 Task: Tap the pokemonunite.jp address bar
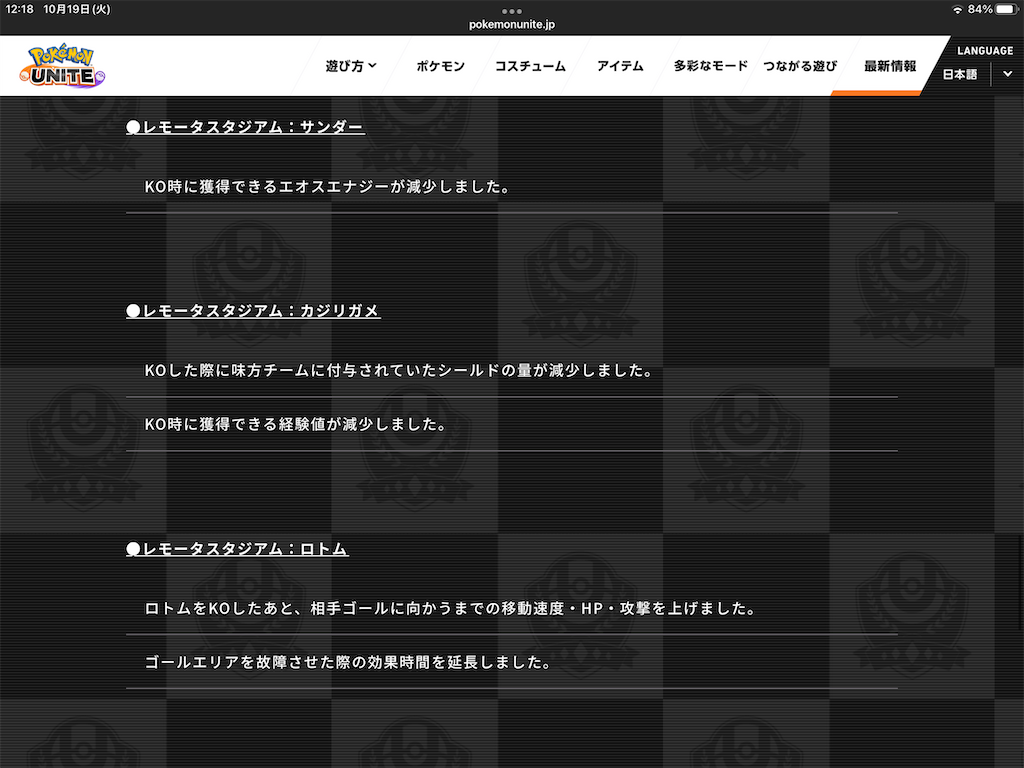tap(512, 25)
